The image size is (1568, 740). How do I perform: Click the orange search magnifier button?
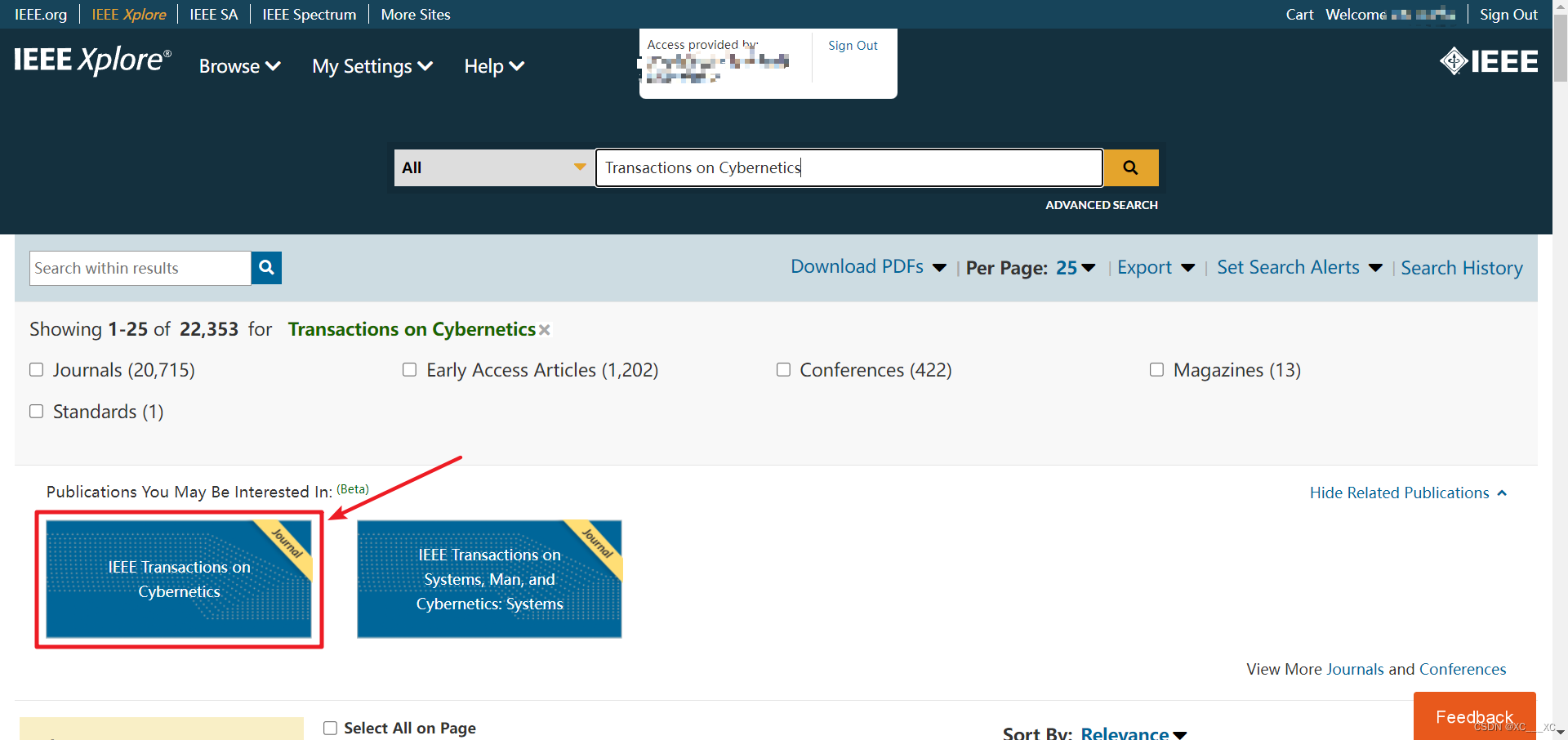click(x=1131, y=167)
